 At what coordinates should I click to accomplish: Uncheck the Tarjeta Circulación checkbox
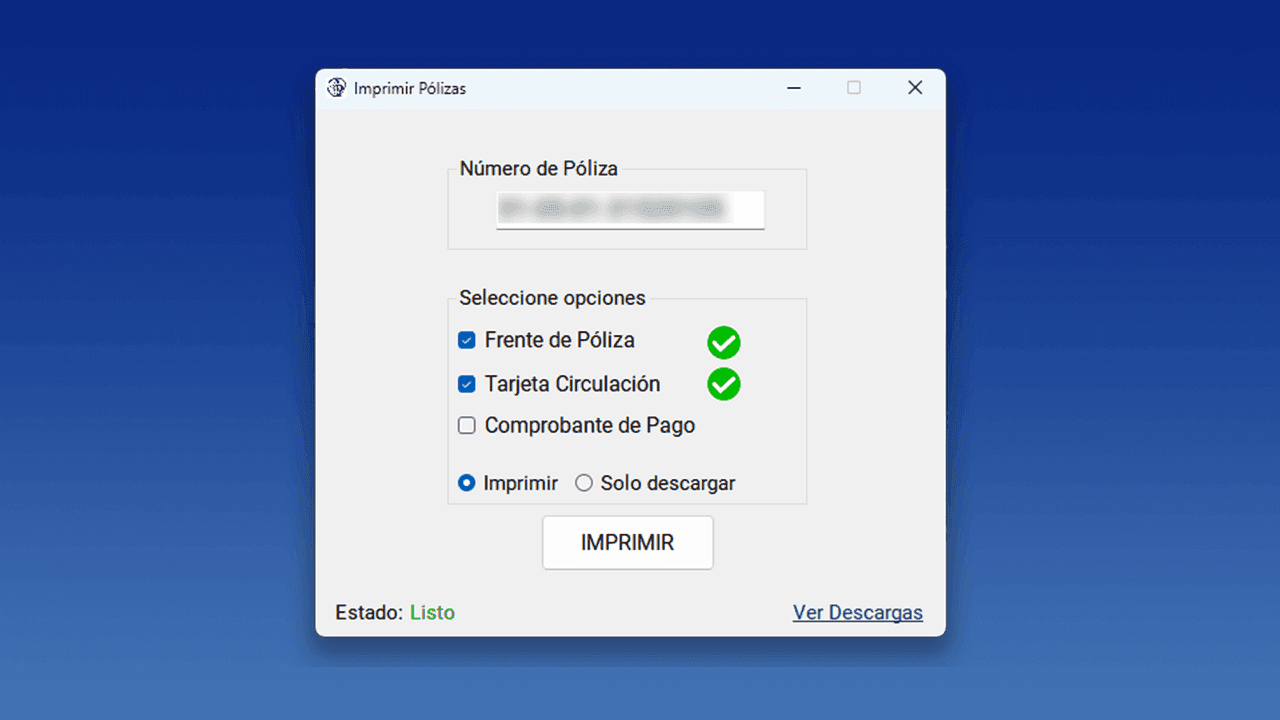point(466,384)
